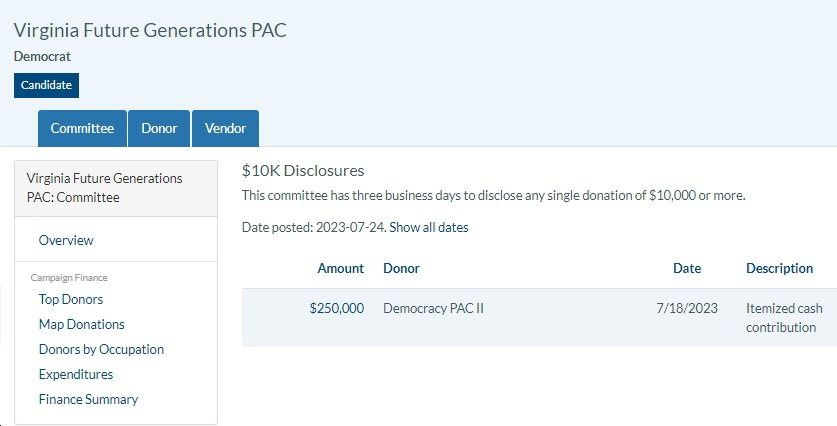837x426 pixels.
Task: Click the Description column header
Action: point(779,268)
